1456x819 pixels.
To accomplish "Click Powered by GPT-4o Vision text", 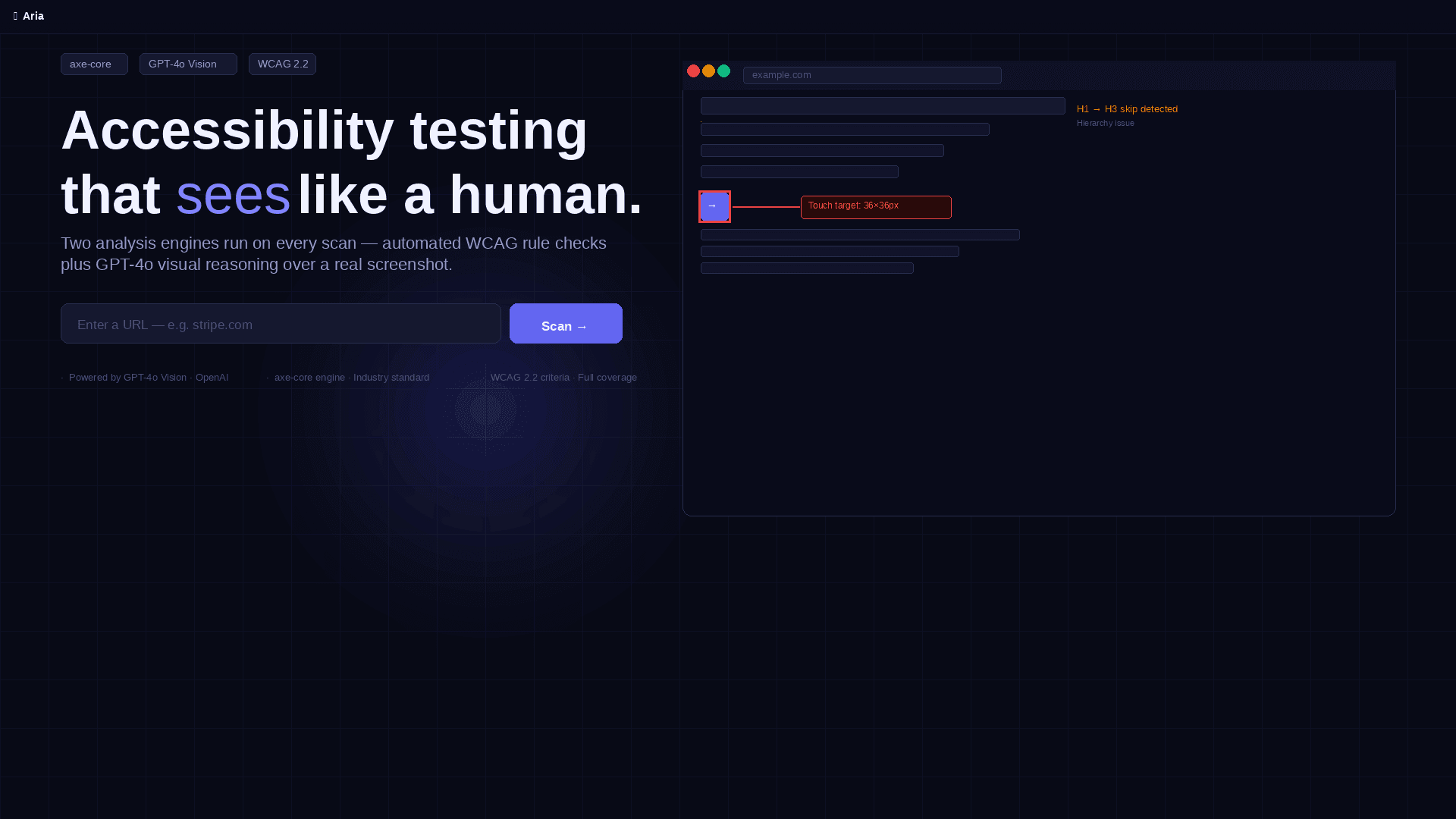I will coord(149,378).
